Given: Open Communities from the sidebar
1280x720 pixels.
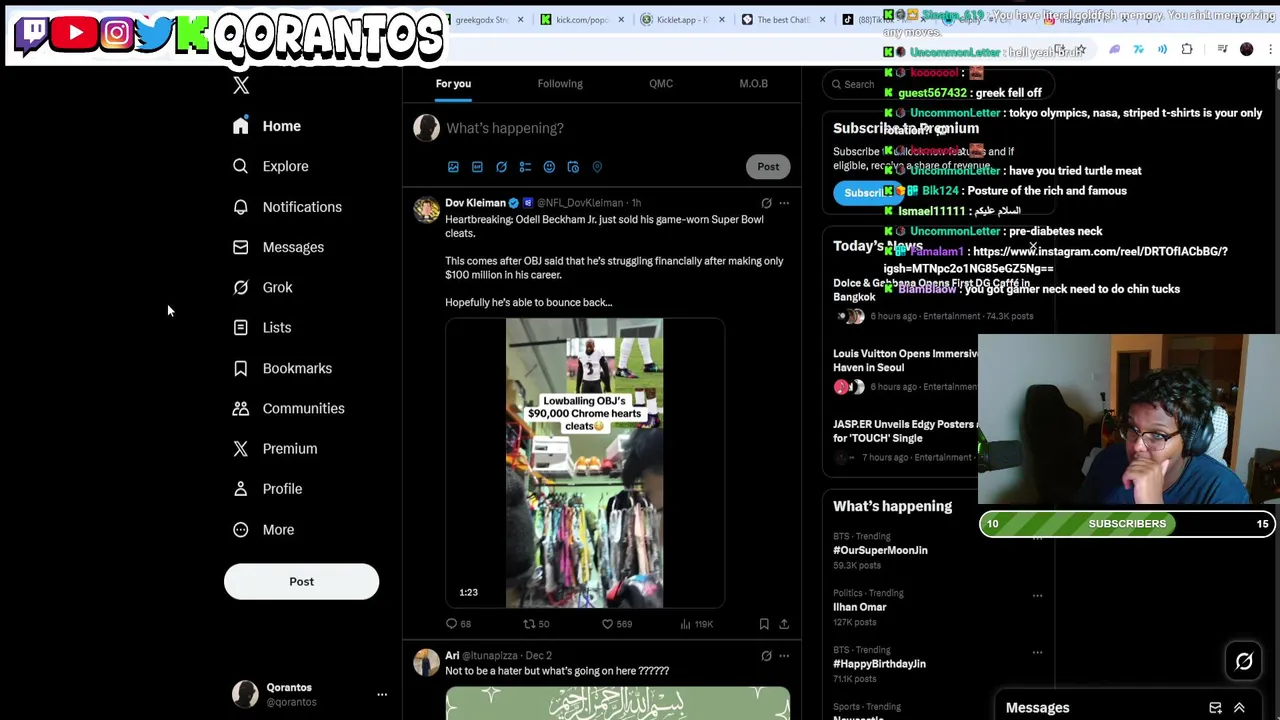Looking at the screenshot, I should pyautogui.click(x=288, y=408).
